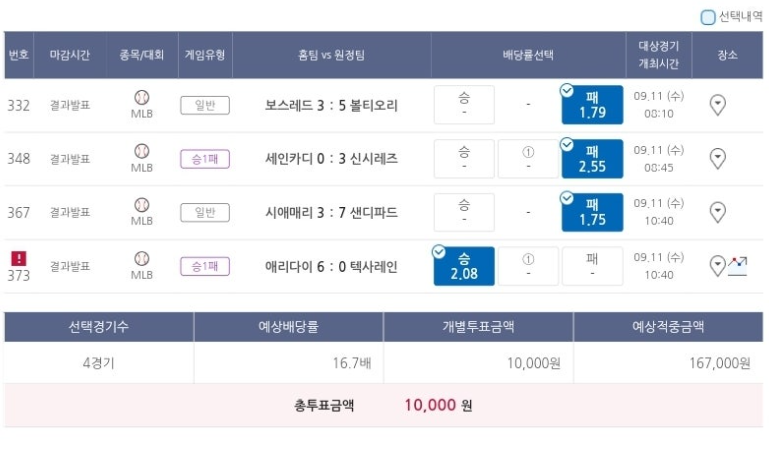Deselect the 패 1.79 pick for game 332

pos(592,105)
